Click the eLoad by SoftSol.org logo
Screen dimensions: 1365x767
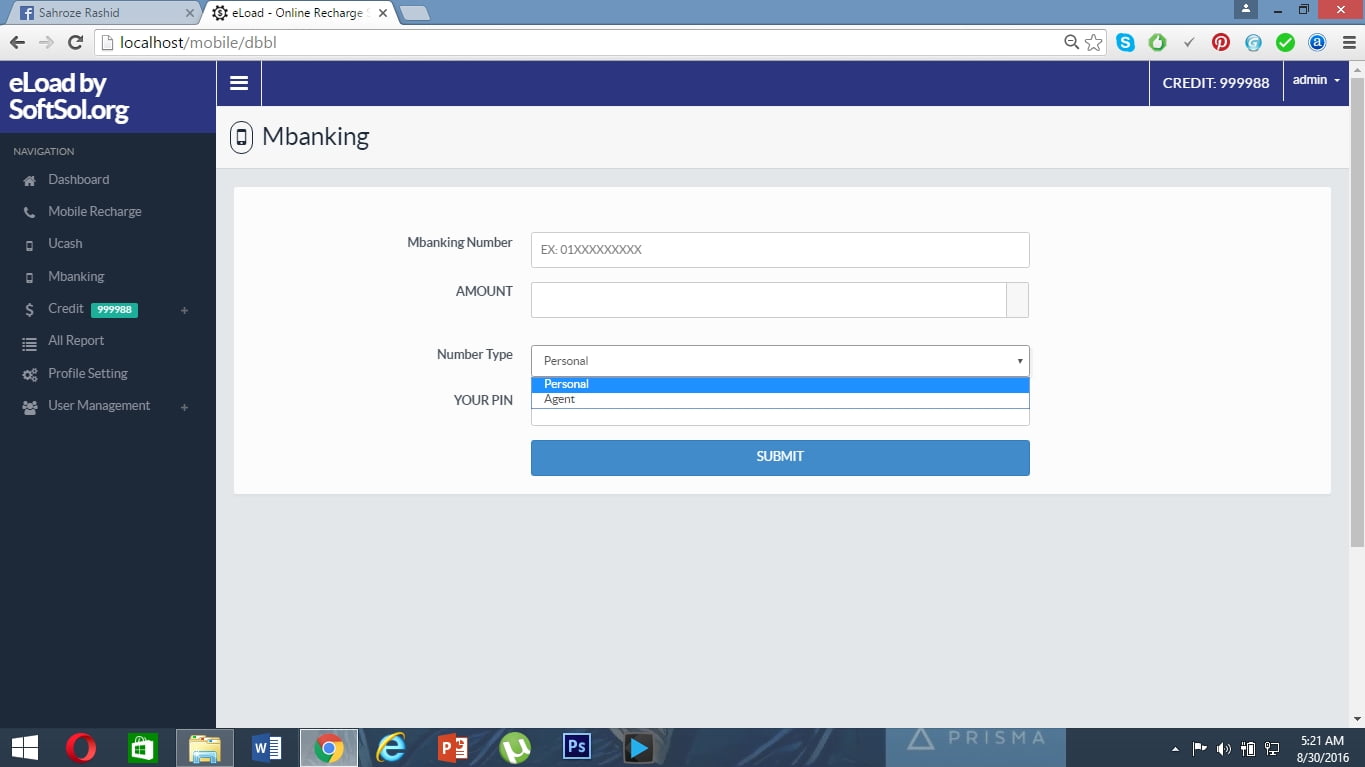[68, 97]
